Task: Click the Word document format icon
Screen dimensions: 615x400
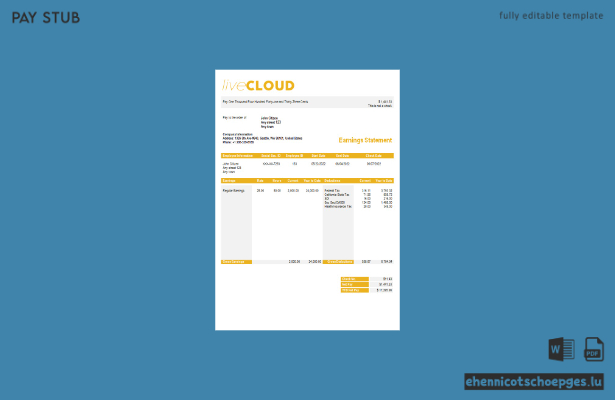Action: (x=562, y=349)
